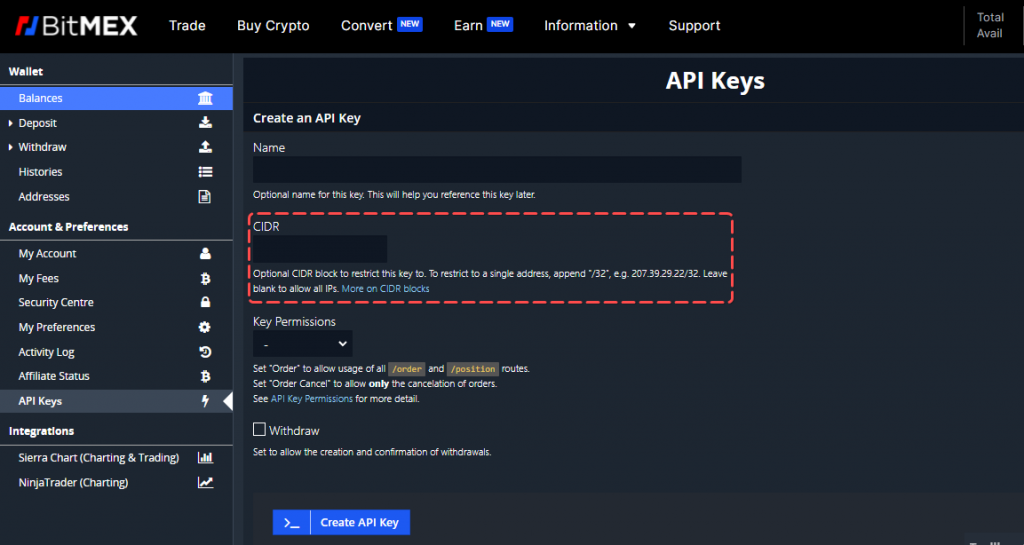The width and height of the screenshot is (1024, 545).
Task: Click the document icon beside Addresses
Action: click(204, 196)
